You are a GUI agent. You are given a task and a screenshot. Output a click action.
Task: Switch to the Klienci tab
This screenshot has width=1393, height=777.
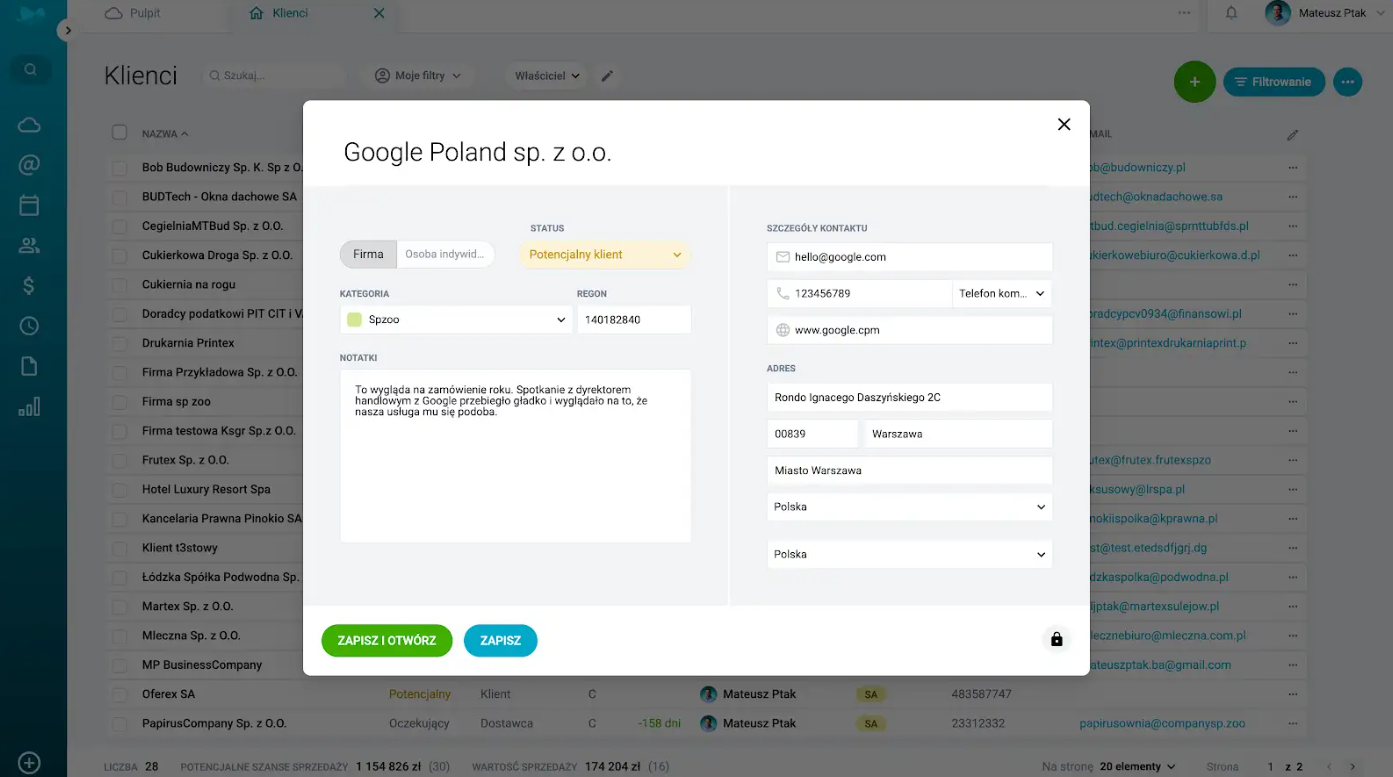coord(280,13)
